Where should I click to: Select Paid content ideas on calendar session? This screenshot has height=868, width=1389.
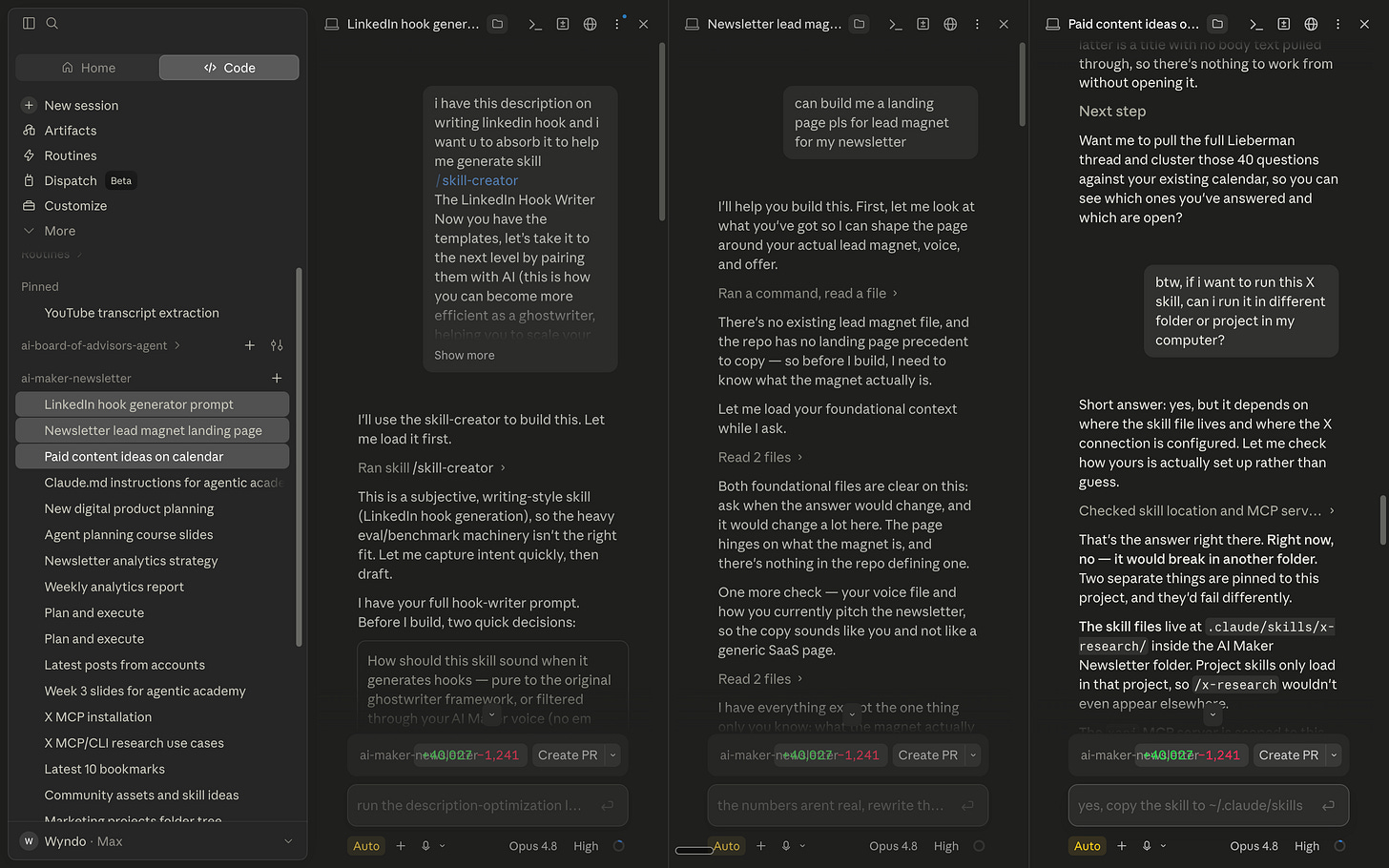153,456
